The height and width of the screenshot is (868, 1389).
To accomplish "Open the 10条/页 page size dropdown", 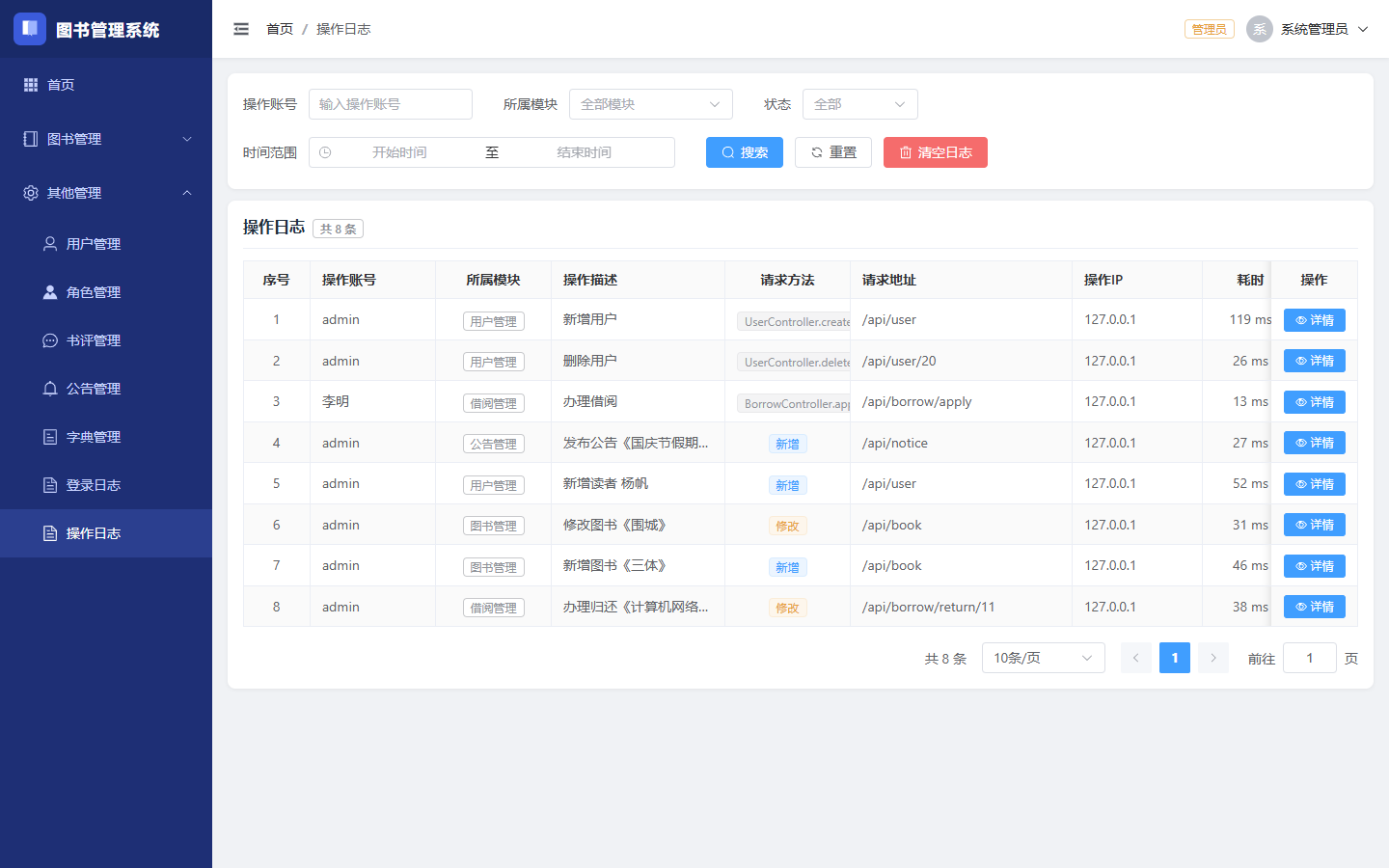I will (1044, 658).
